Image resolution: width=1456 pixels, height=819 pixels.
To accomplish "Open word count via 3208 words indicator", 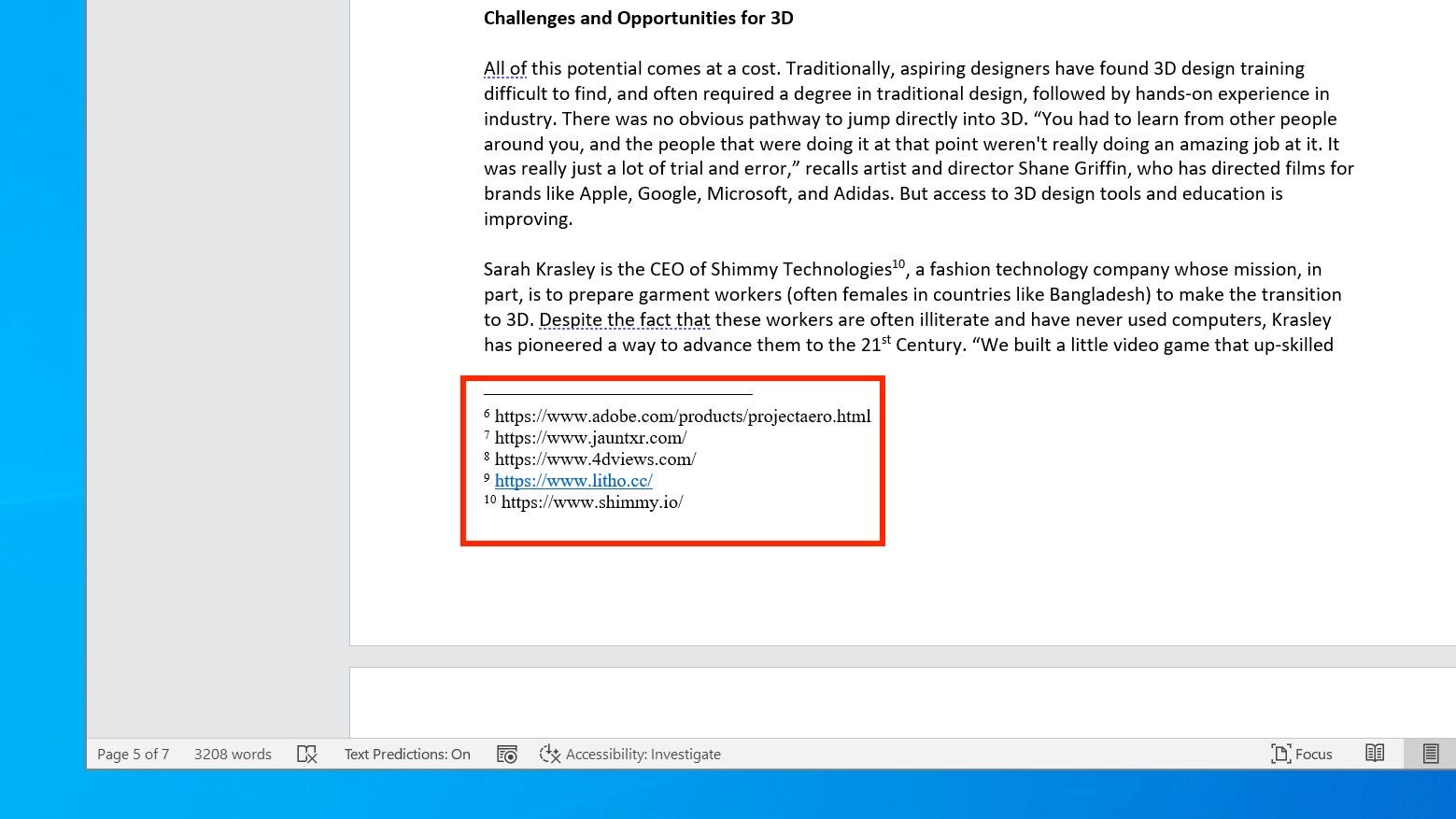I will [x=232, y=754].
